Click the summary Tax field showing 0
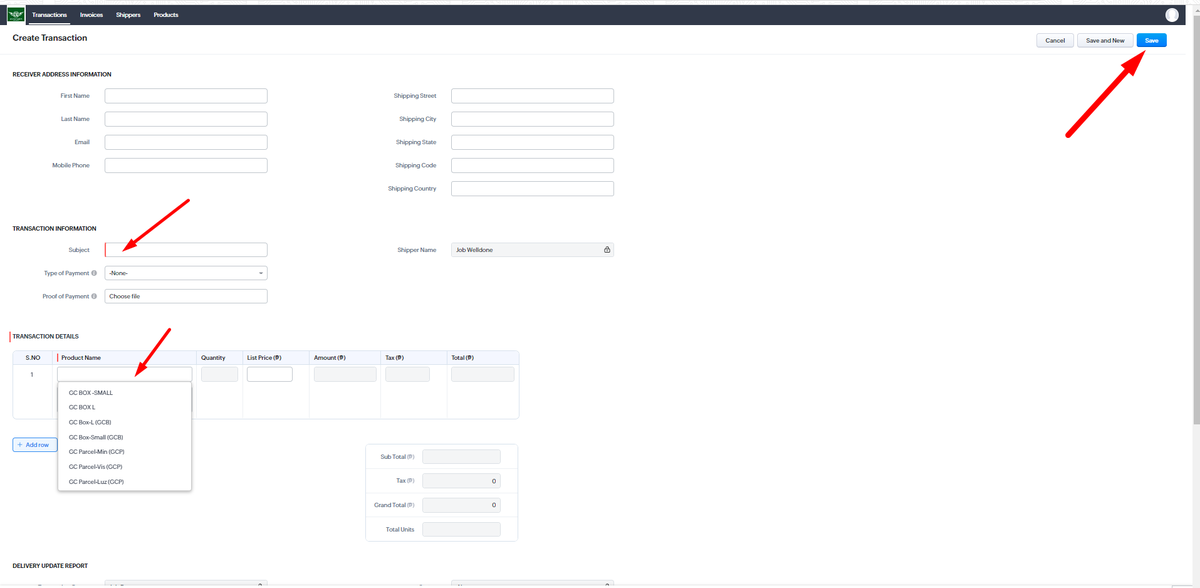The width and height of the screenshot is (1200, 588). pyautogui.click(x=461, y=481)
